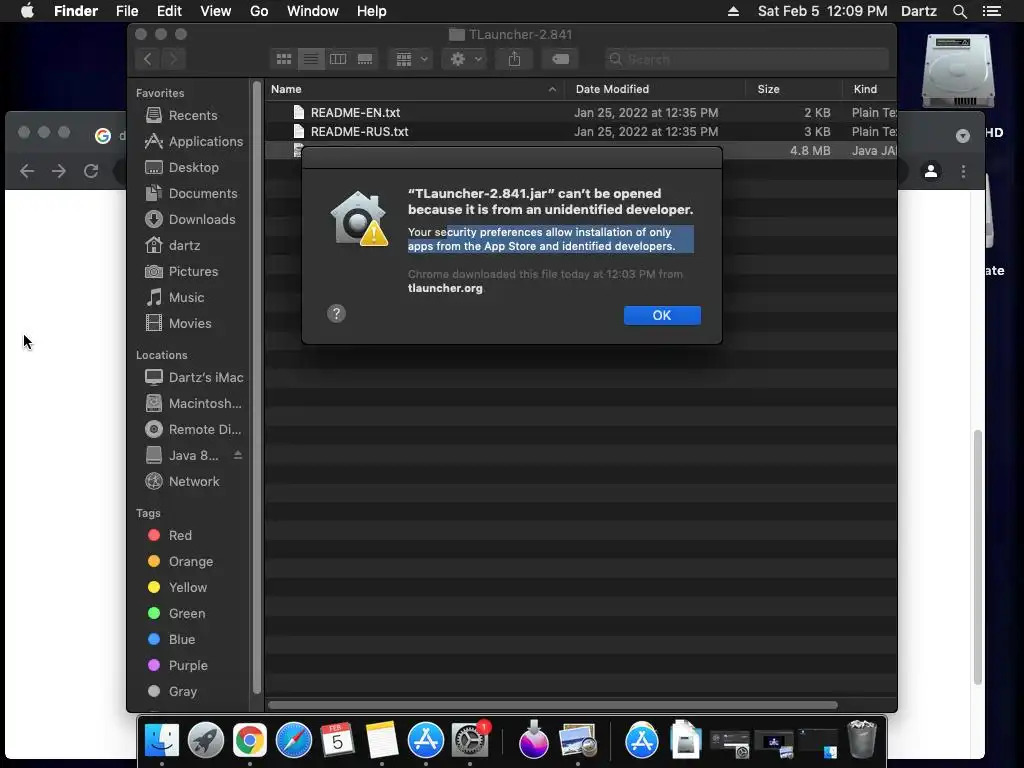This screenshot has width=1024, height=768.
Task: Open the Go menu
Action: 259,11
